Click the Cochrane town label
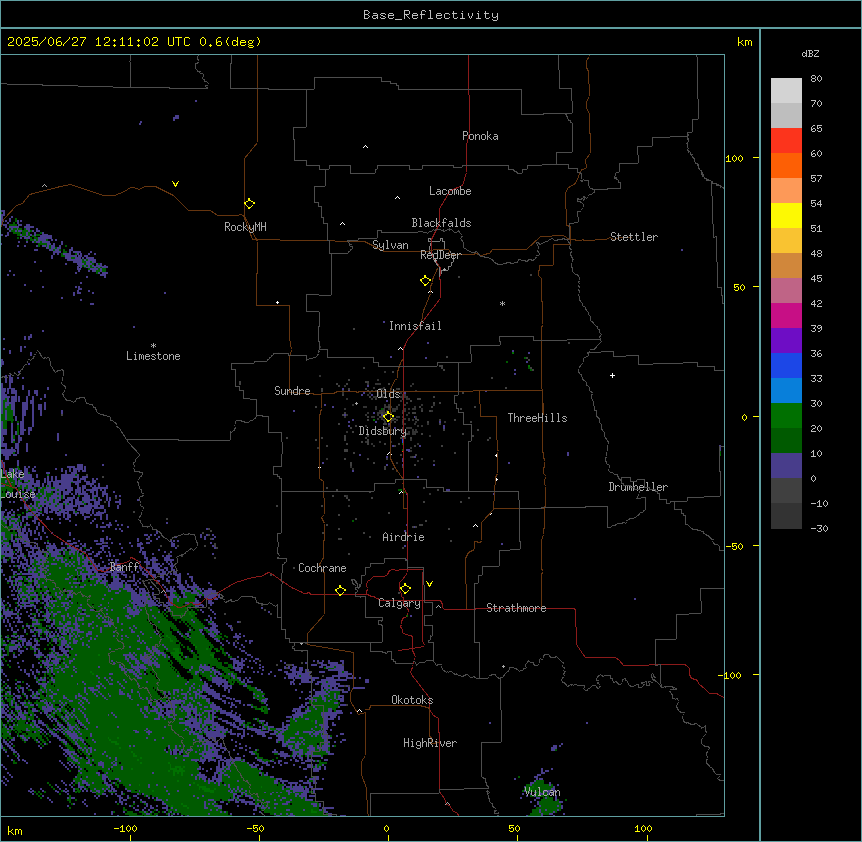The height and width of the screenshot is (842, 862). coord(322,568)
